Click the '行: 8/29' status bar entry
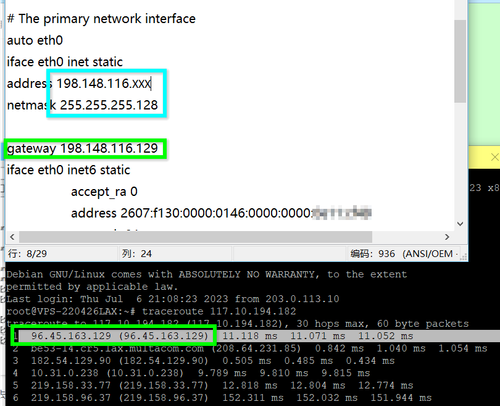 tap(27, 254)
